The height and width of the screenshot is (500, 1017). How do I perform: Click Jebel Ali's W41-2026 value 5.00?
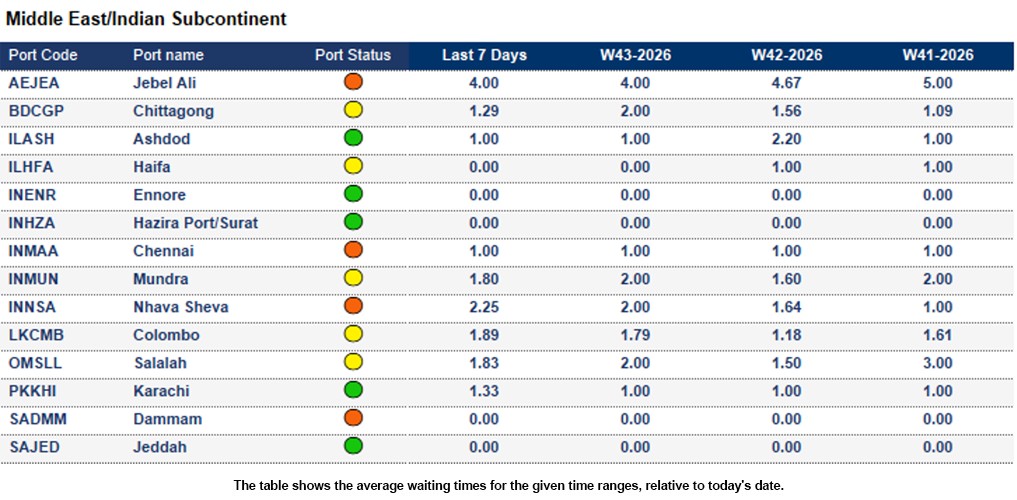pyautogui.click(x=938, y=83)
